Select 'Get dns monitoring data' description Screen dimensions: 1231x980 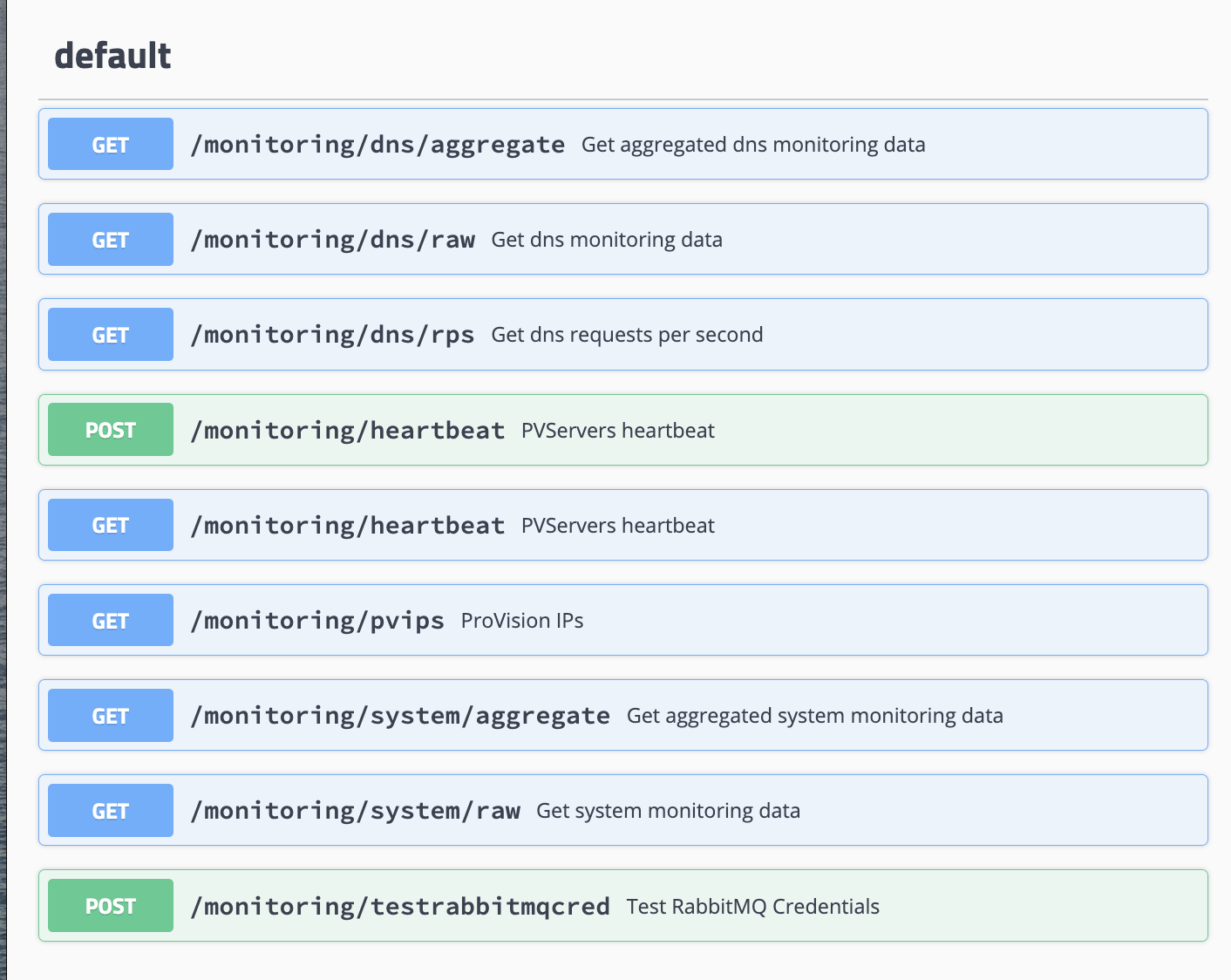click(607, 240)
